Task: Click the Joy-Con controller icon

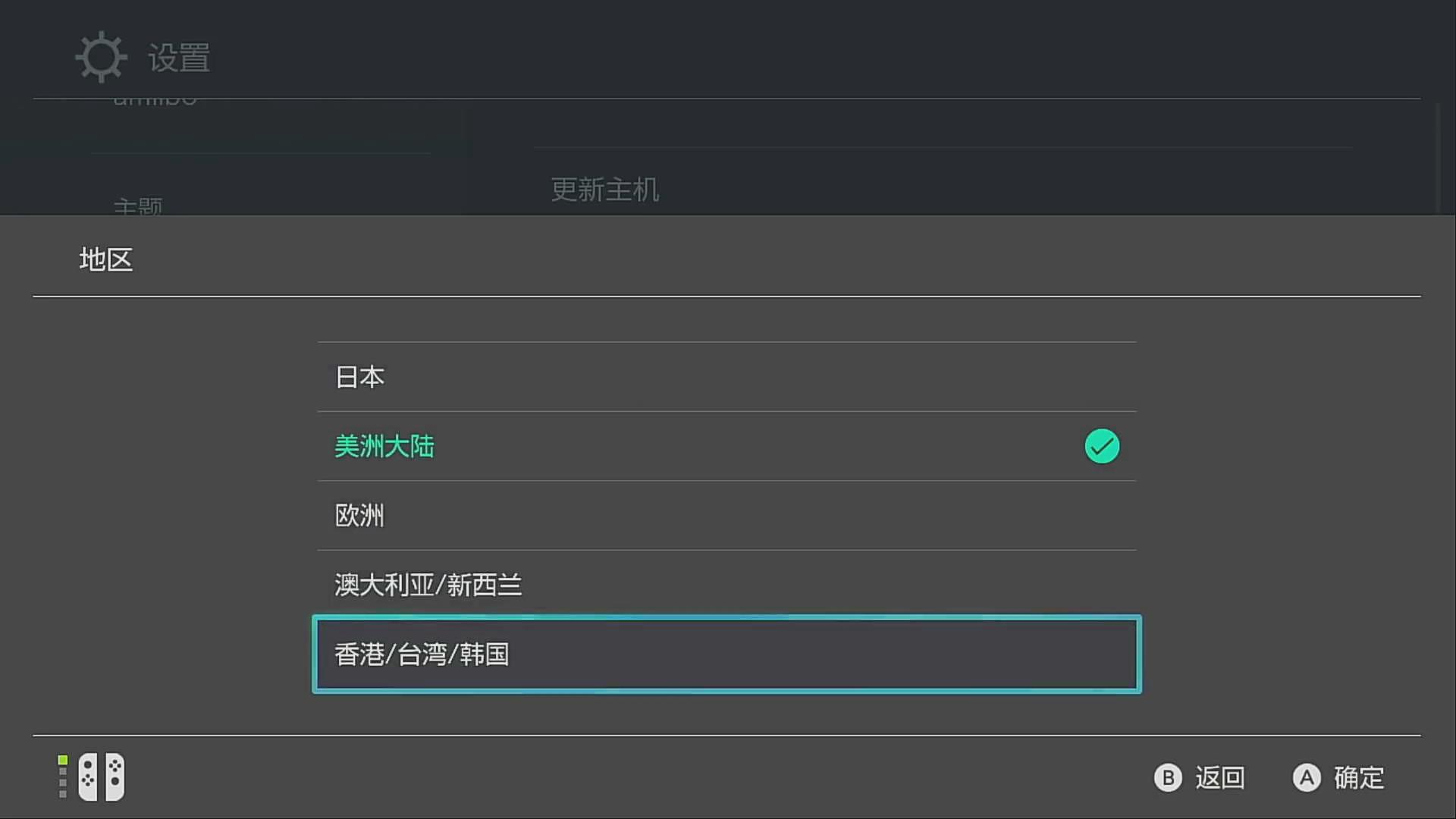Action: point(102,777)
